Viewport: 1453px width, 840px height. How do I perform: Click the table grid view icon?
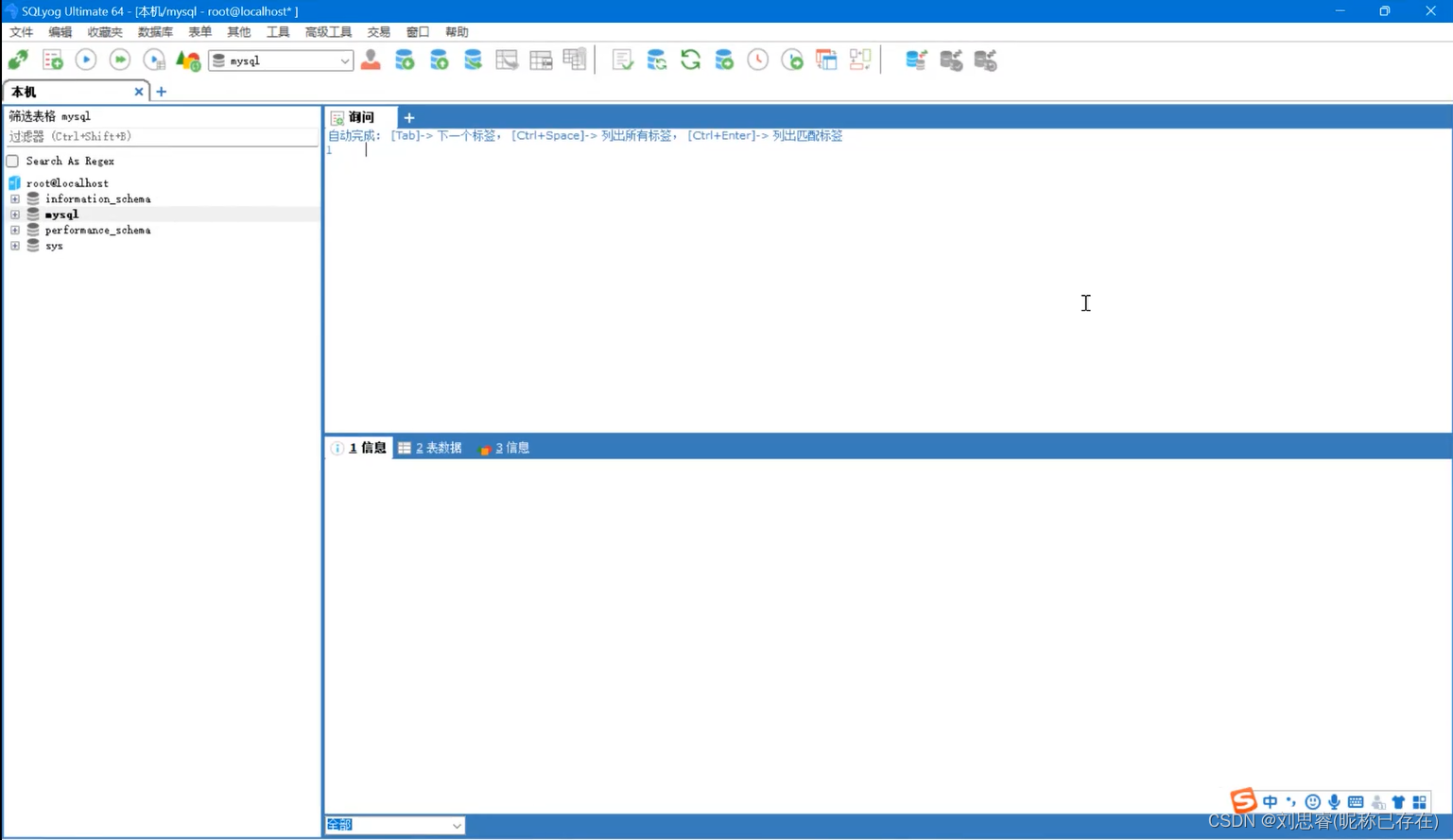click(x=541, y=60)
